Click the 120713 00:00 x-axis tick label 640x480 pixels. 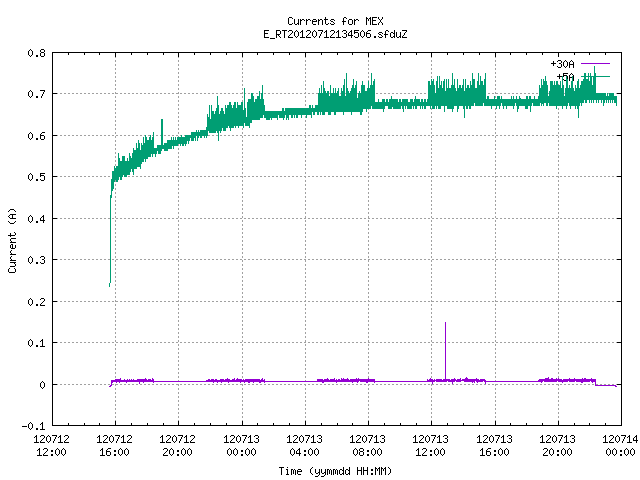241,445
